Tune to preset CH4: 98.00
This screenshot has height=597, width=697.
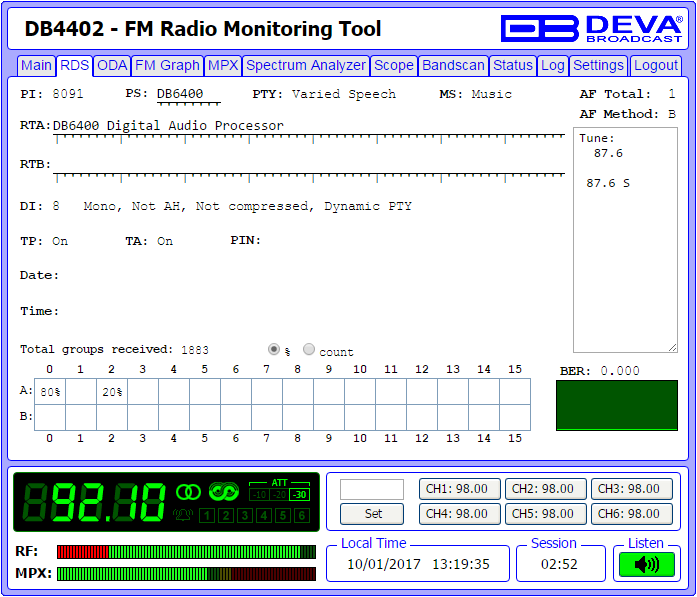(x=460, y=514)
